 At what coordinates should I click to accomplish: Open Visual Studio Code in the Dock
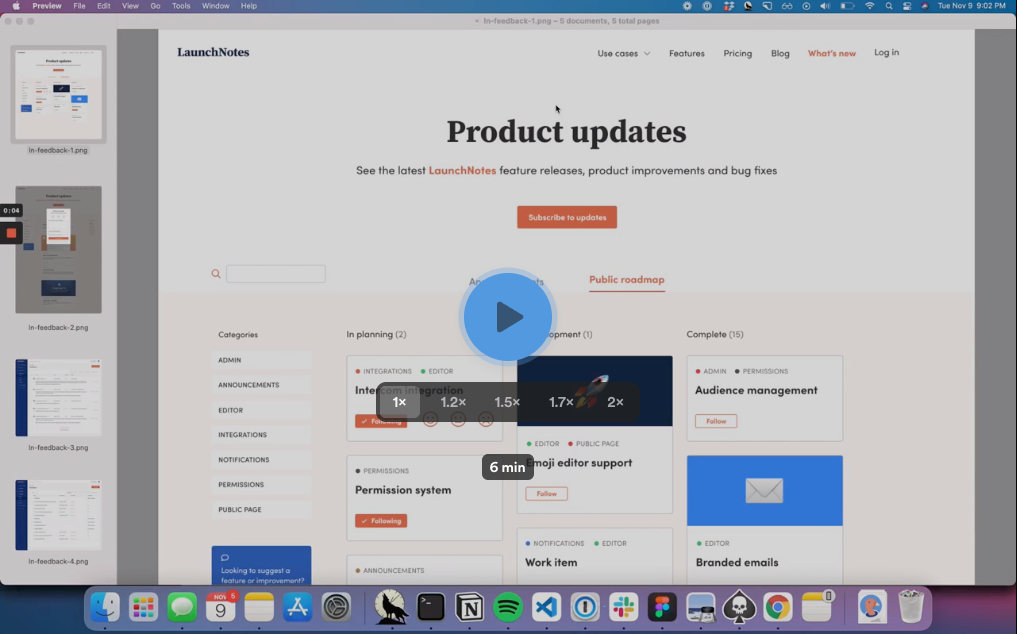click(546, 608)
